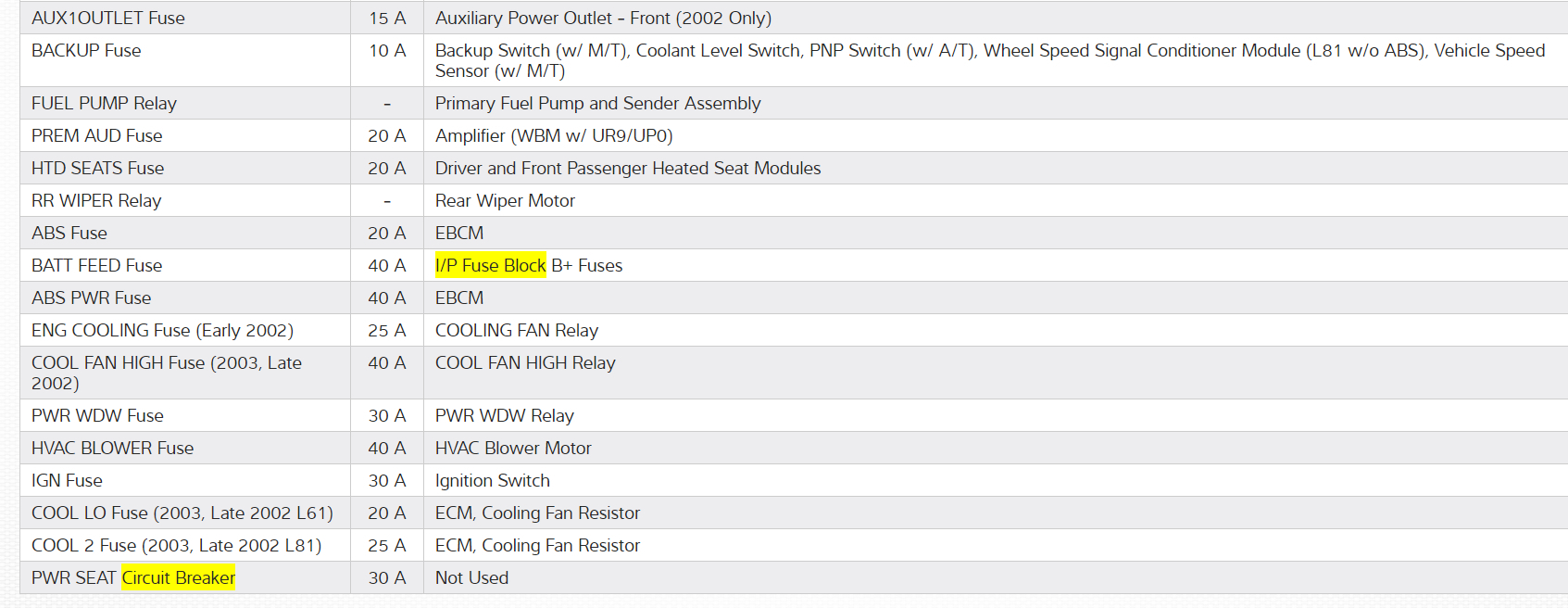The width and height of the screenshot is (1568, 608).
Task: Click the BACKUP Fuse name cell
Action: pyautogui.click(x=86, y=51)
